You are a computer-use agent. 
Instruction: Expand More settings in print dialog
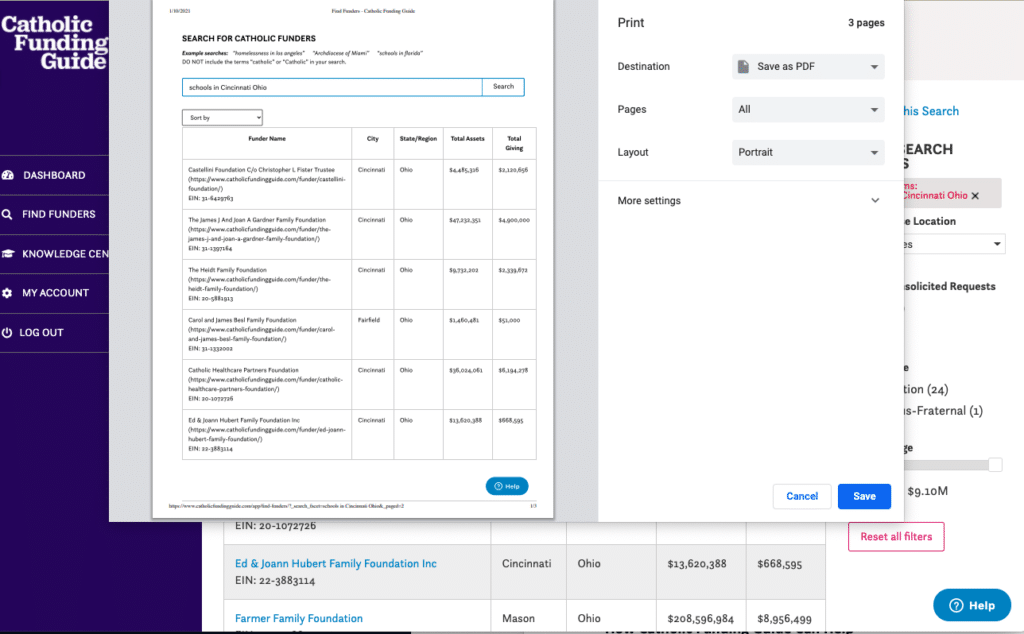[749, 200]
